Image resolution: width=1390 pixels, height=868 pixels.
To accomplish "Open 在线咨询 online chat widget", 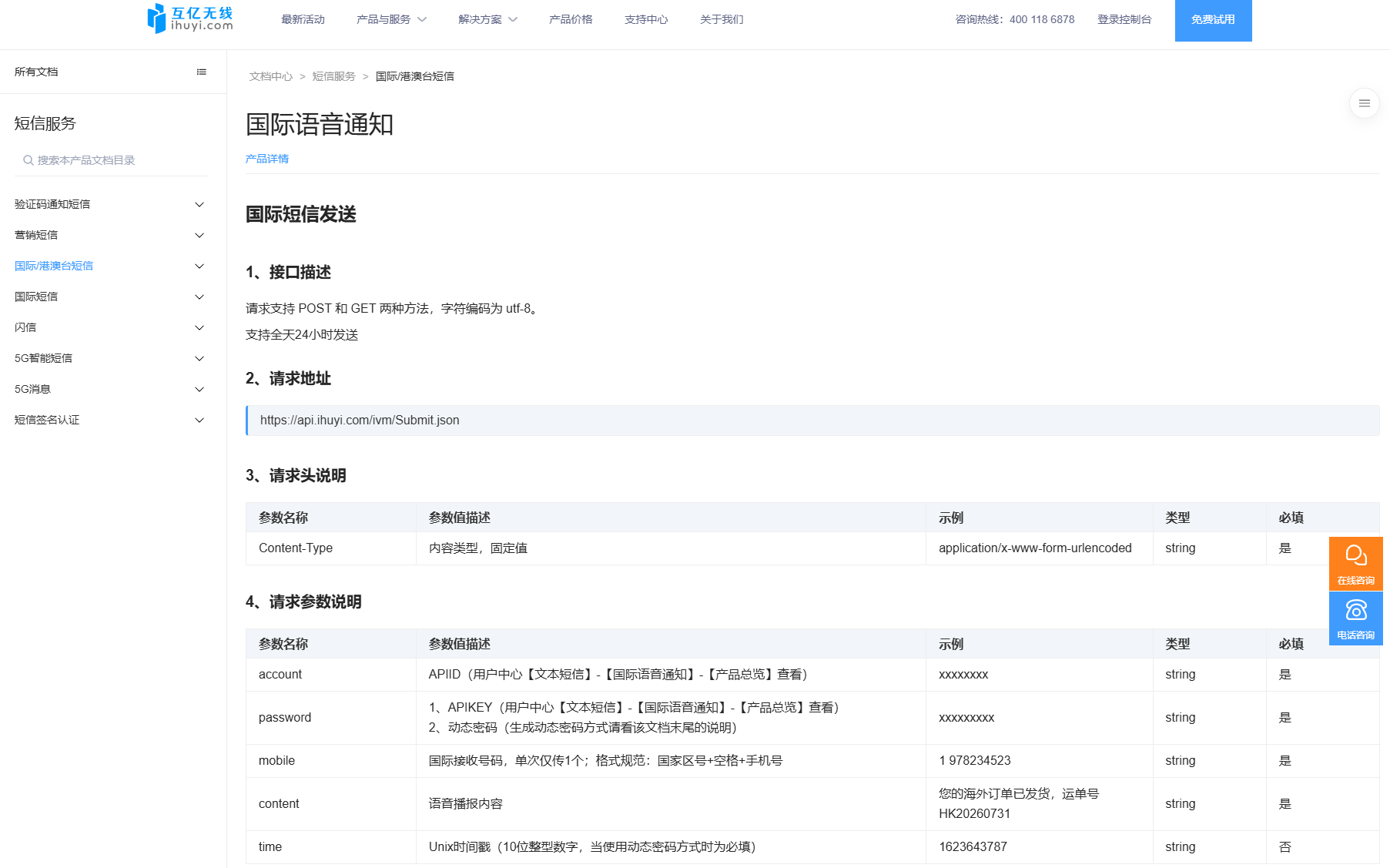I will pyautogui.click(x=1355, y=564).
